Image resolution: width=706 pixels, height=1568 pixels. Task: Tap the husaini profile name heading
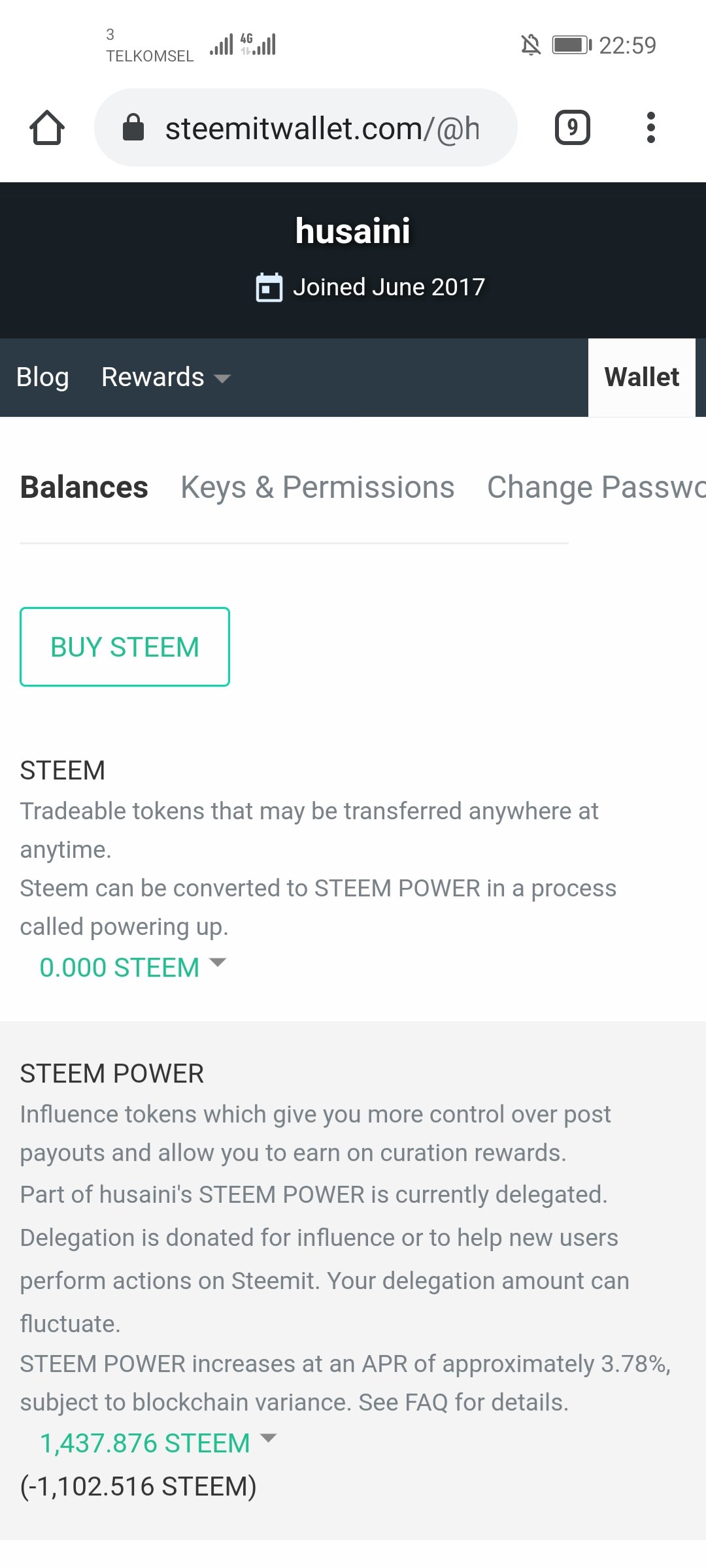point(353,231)
